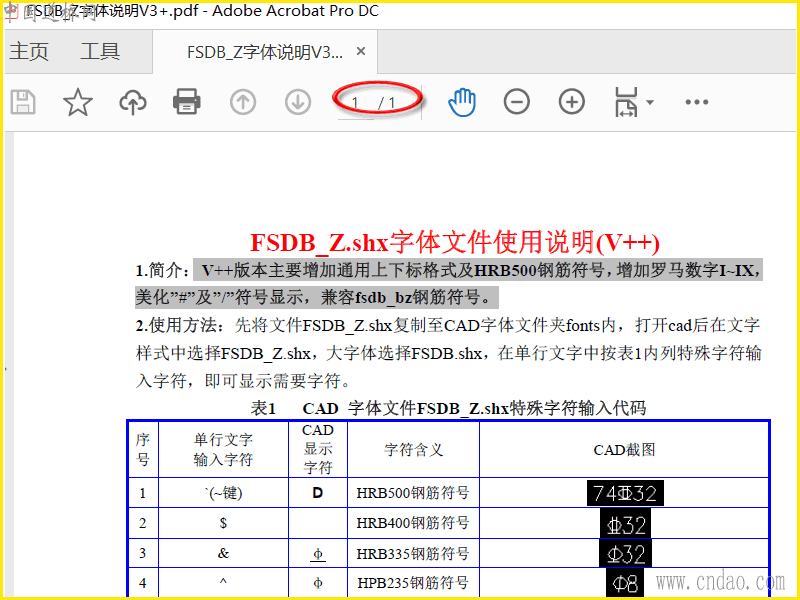Go to next page arrow

click(298, 102)
